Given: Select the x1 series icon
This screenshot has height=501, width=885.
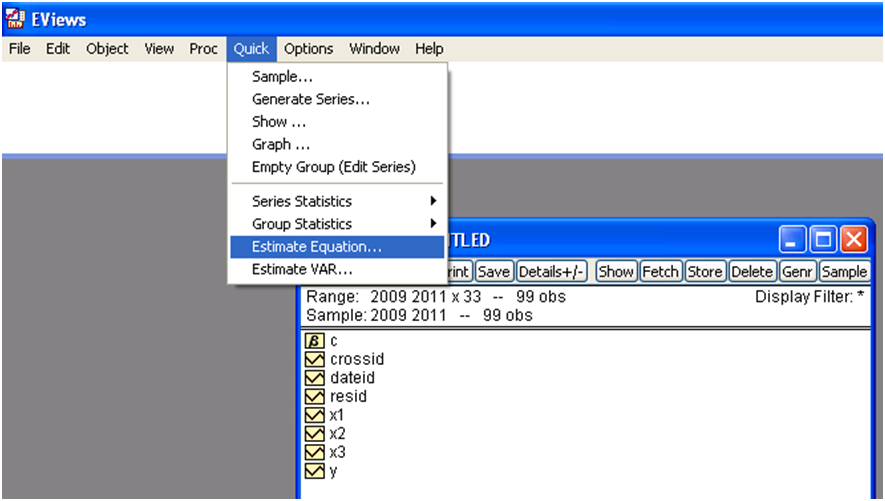Looking at the screenshot, I should click(314, 415).
